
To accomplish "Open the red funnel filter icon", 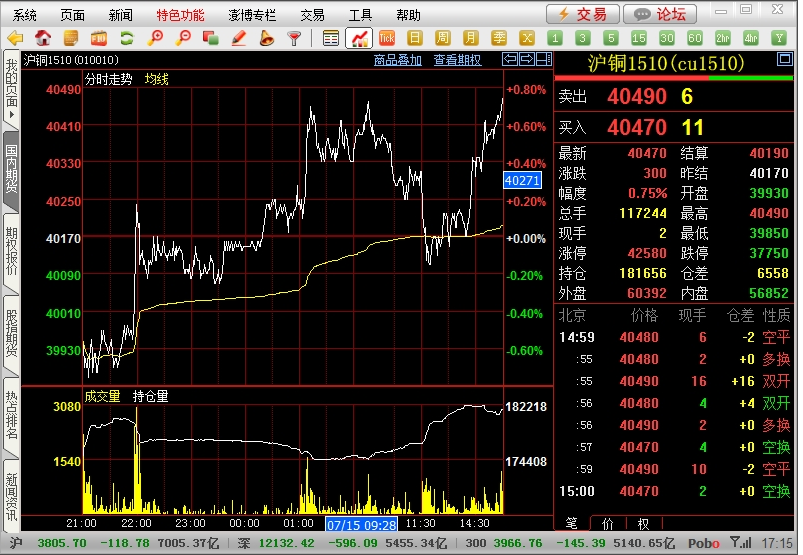I will (x=294, y=38).
